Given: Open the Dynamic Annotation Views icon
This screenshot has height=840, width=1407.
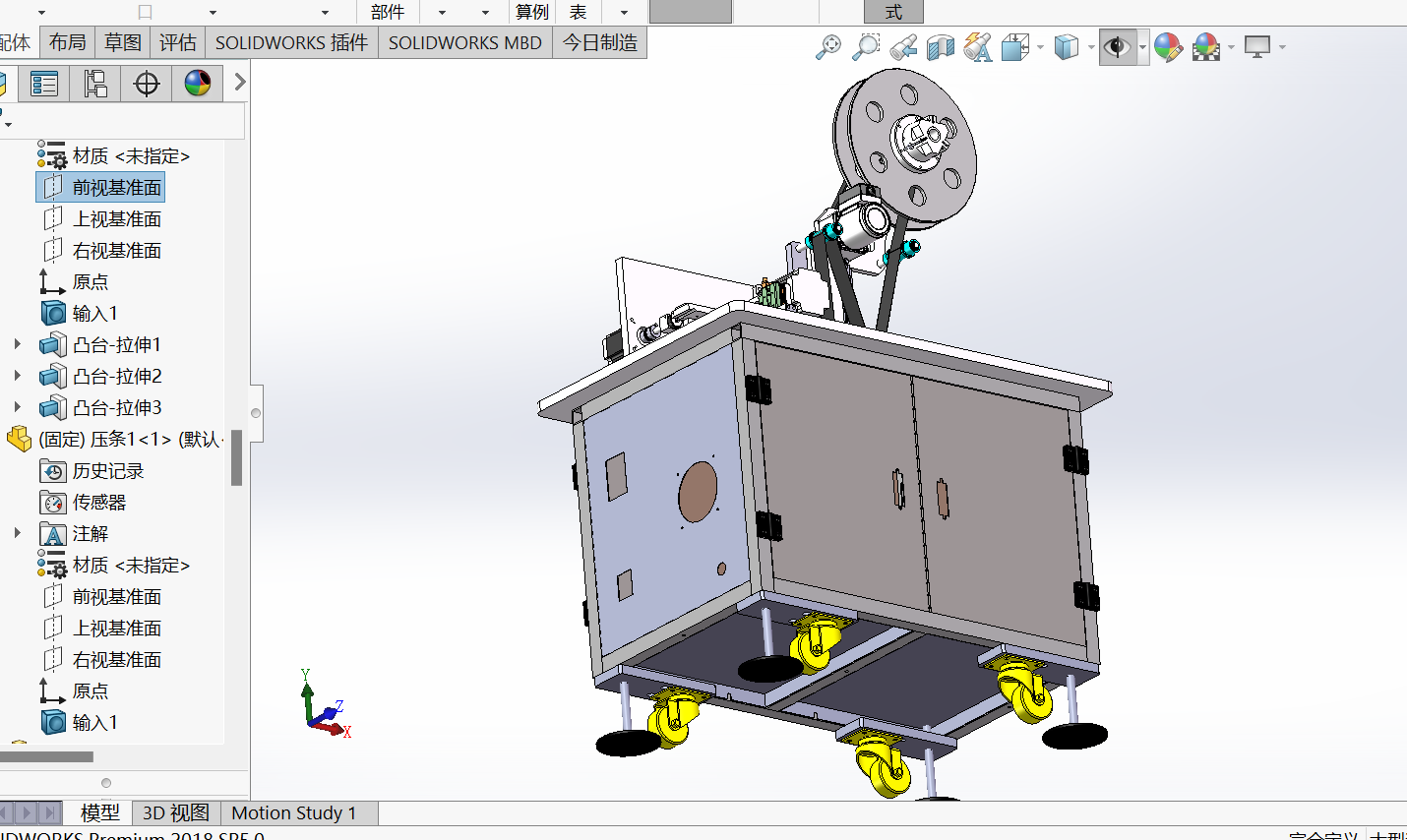Looking at the screenshot, I should (x=978, y=46).
